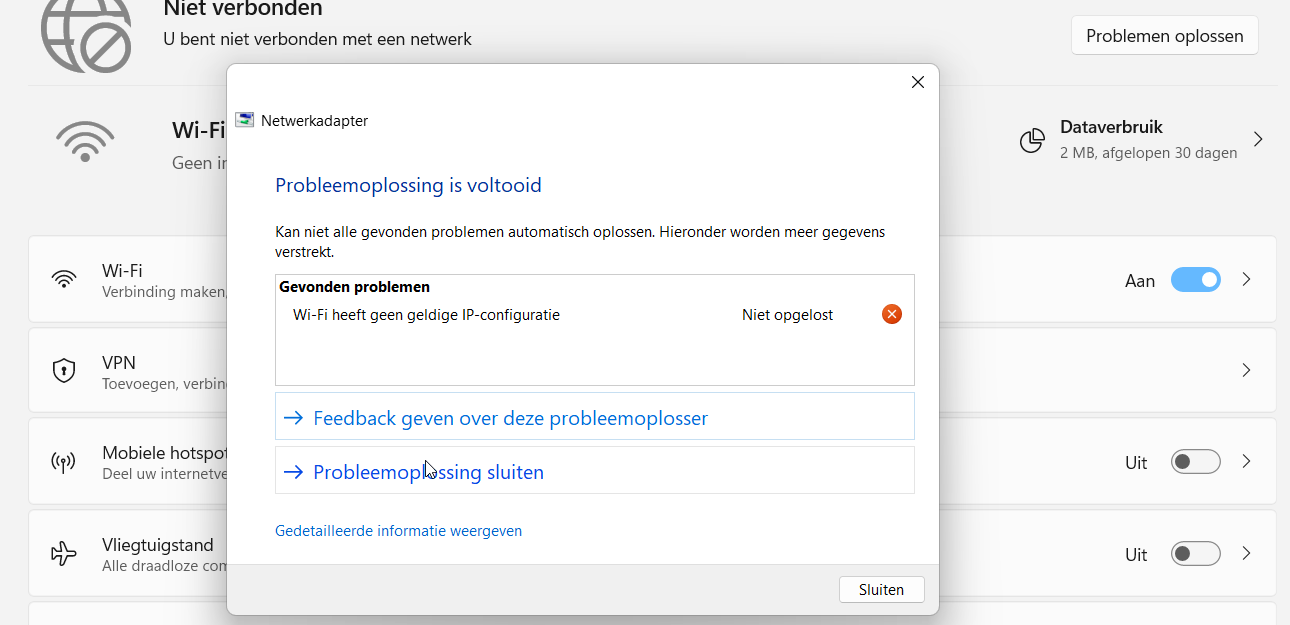
Task: Expand the Vliegtuigstand row chevron
Action: pyautogui.click(x=1246, y=553)
